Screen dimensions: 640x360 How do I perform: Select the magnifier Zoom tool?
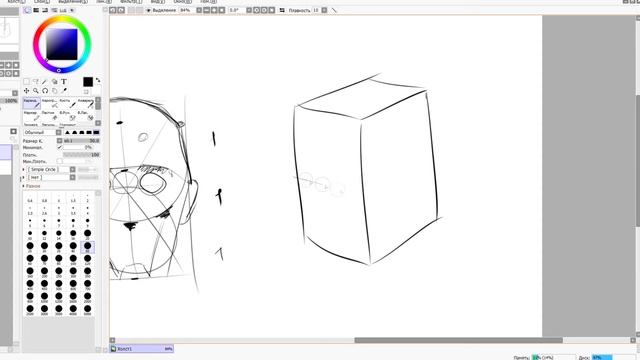[36, 91]
